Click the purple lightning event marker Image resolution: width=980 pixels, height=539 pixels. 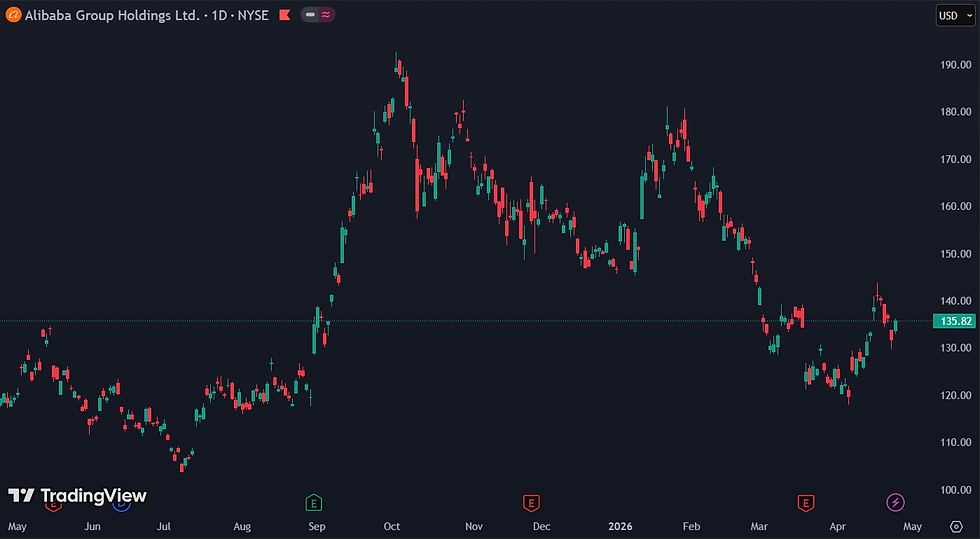click(895, 501)
